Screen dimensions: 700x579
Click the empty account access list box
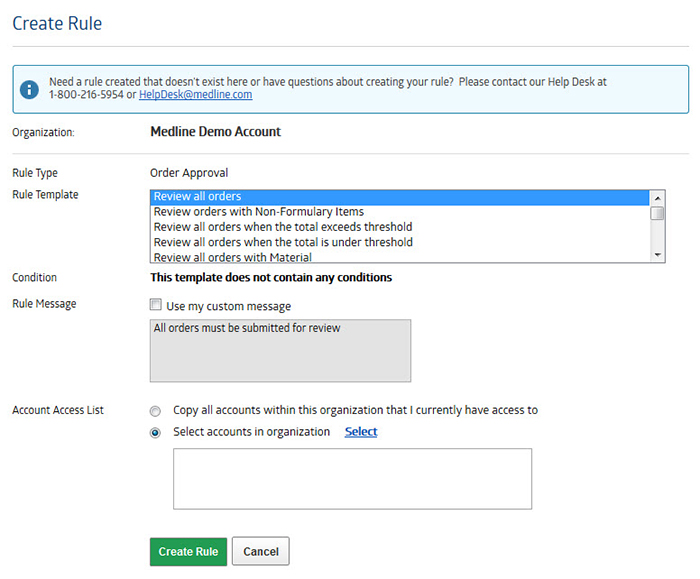[x=353, y=479]
